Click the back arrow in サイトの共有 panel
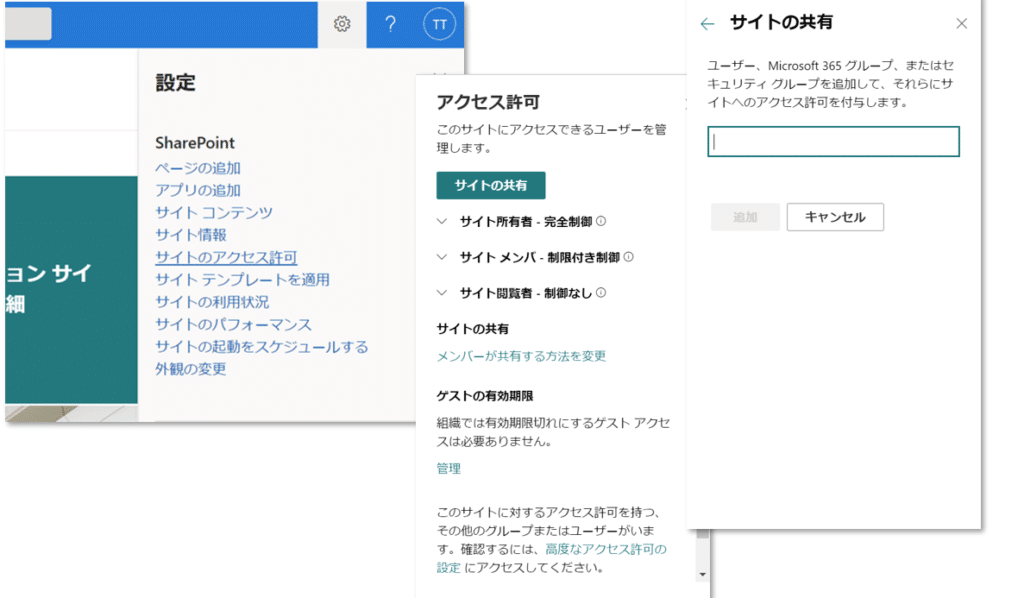The image size is (1024, 598). 708,23
